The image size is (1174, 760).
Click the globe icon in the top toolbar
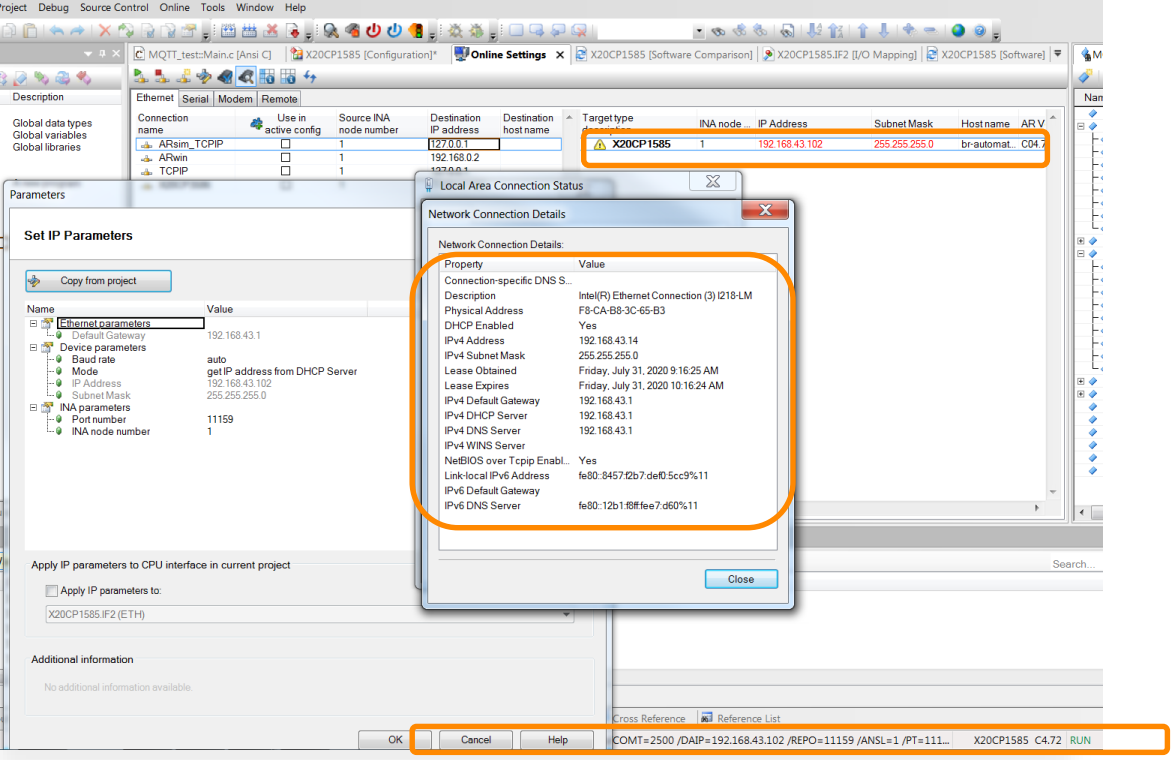tap(958, 31)
